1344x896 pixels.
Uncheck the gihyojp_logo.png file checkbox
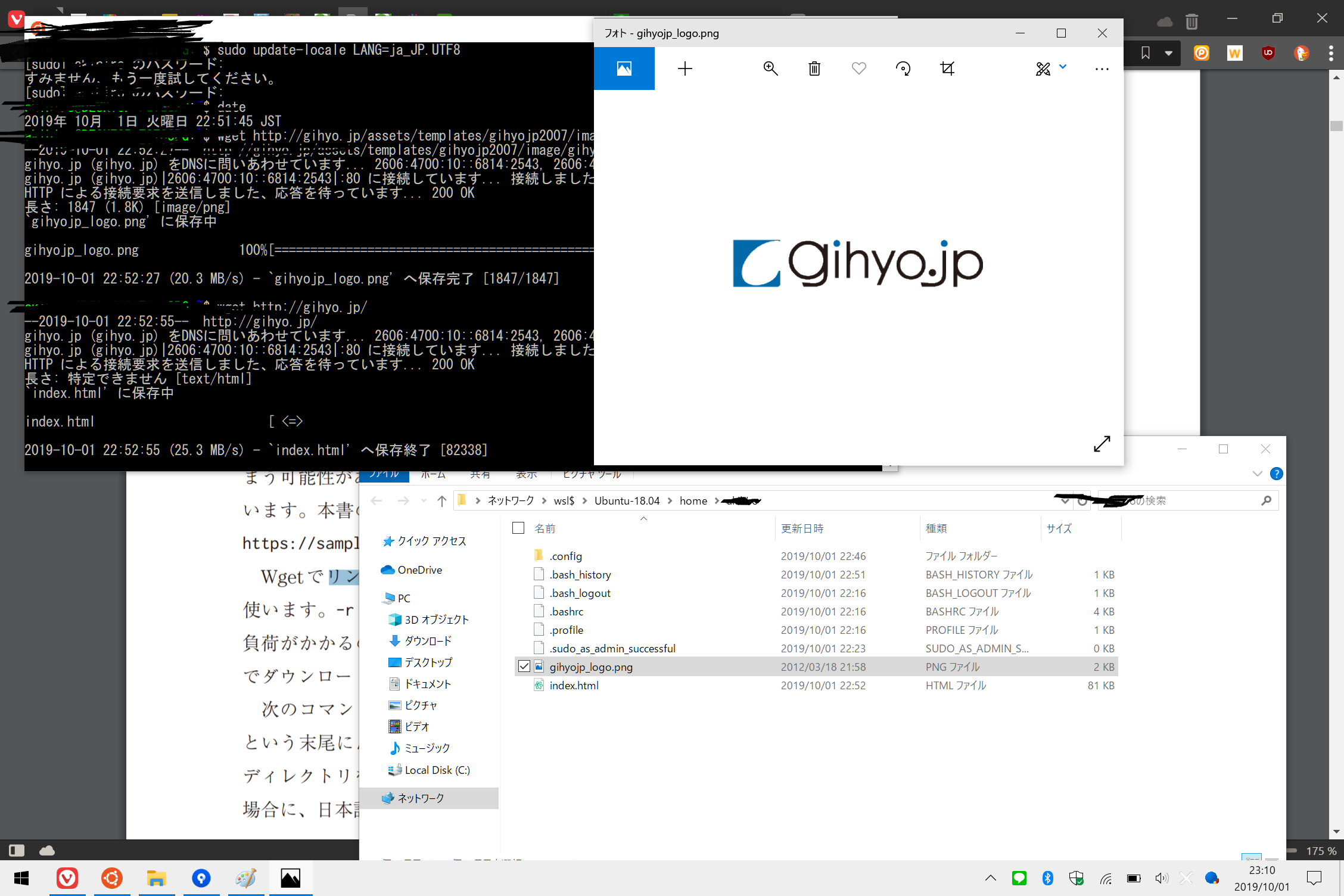(x=524, y=667)
